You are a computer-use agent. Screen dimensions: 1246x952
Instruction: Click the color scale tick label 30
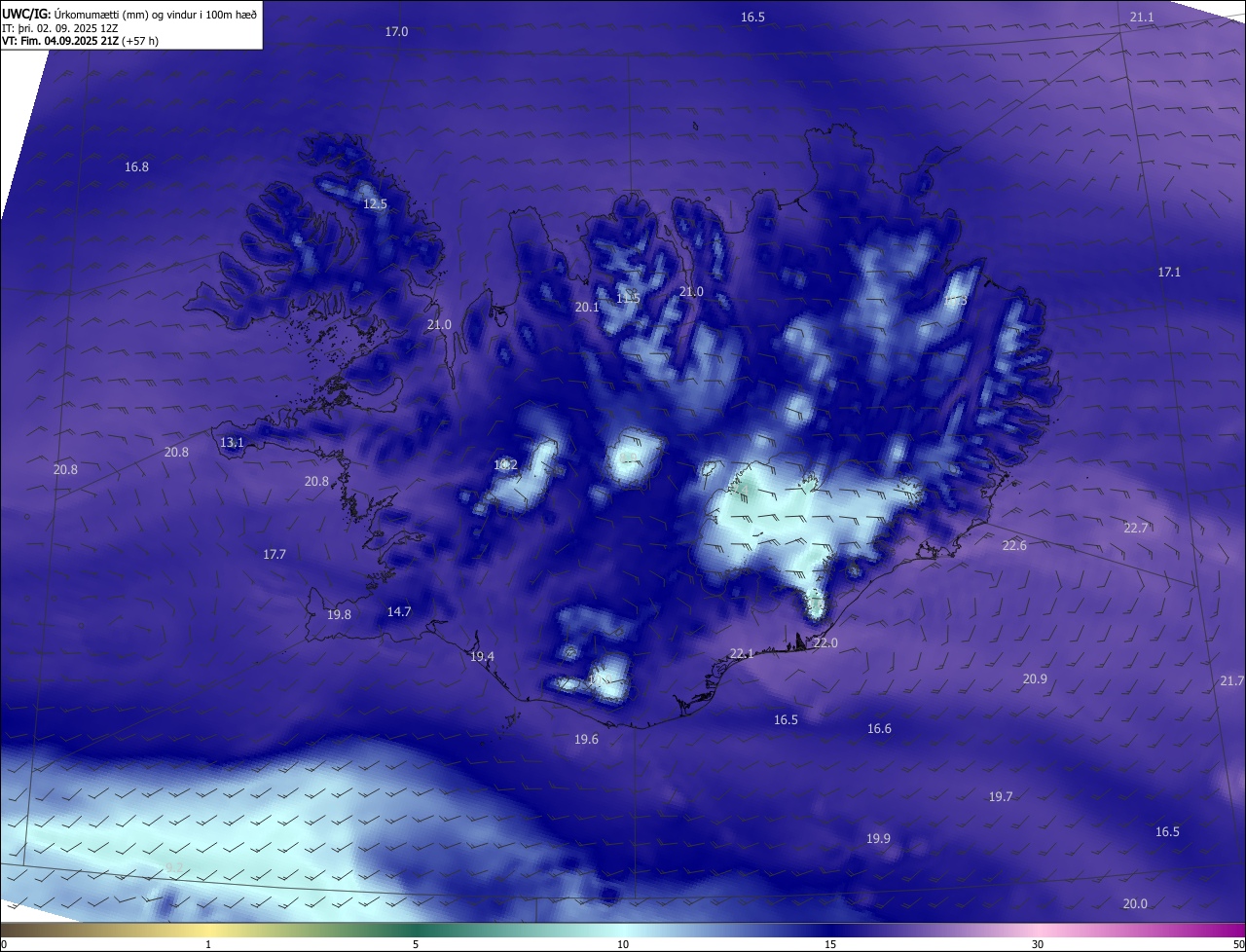[x=1038, y=944]
